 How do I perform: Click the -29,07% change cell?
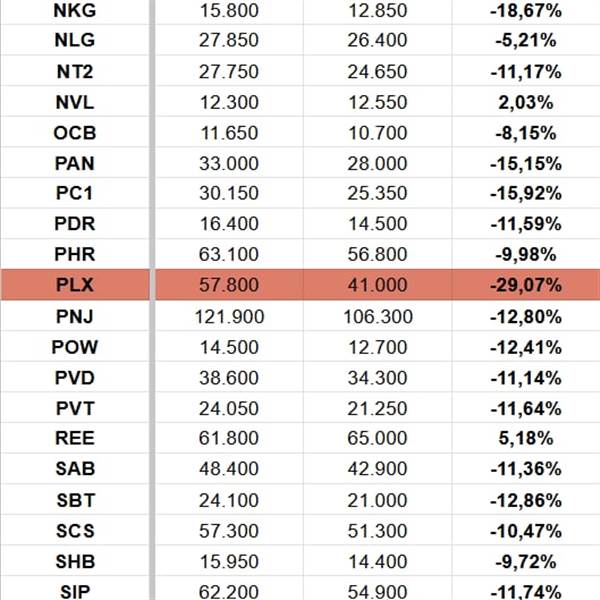524,285
